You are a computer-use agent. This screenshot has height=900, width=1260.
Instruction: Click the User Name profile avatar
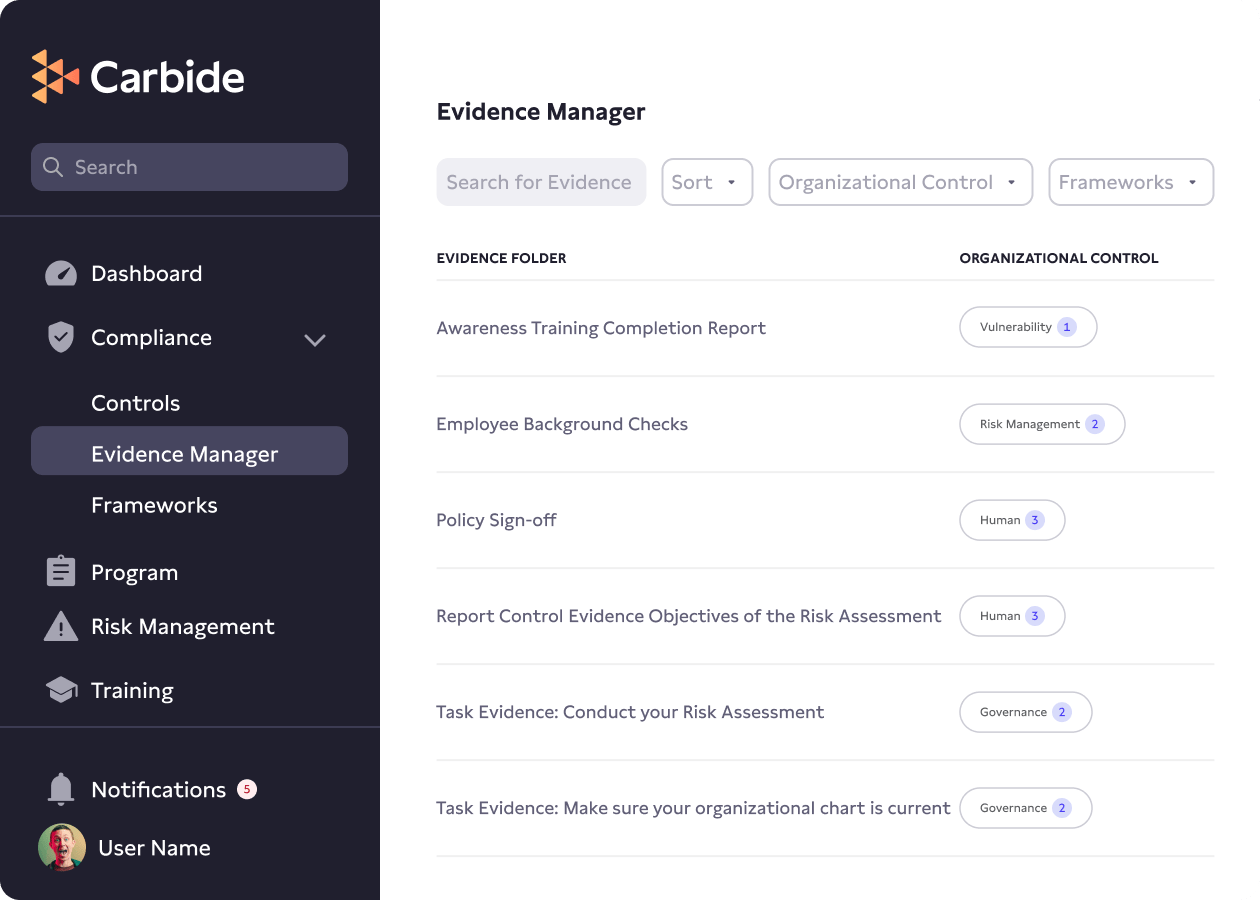(x=62, y=847)
